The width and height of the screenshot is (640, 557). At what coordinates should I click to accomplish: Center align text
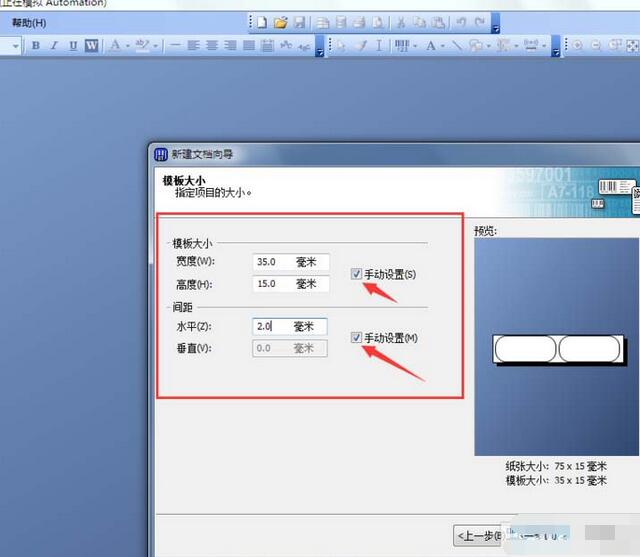(212, 45)
